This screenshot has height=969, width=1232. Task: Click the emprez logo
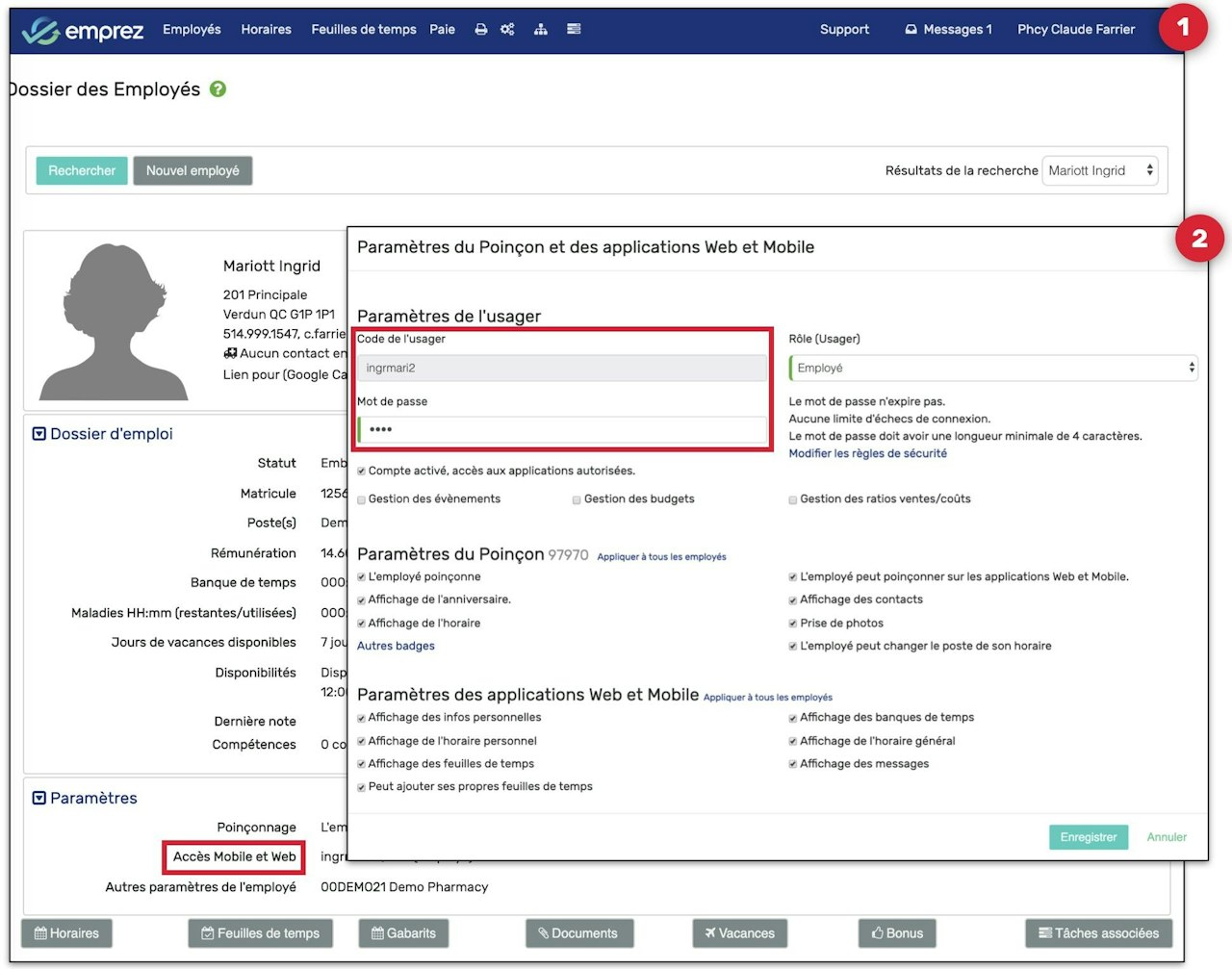coord(83,31)
